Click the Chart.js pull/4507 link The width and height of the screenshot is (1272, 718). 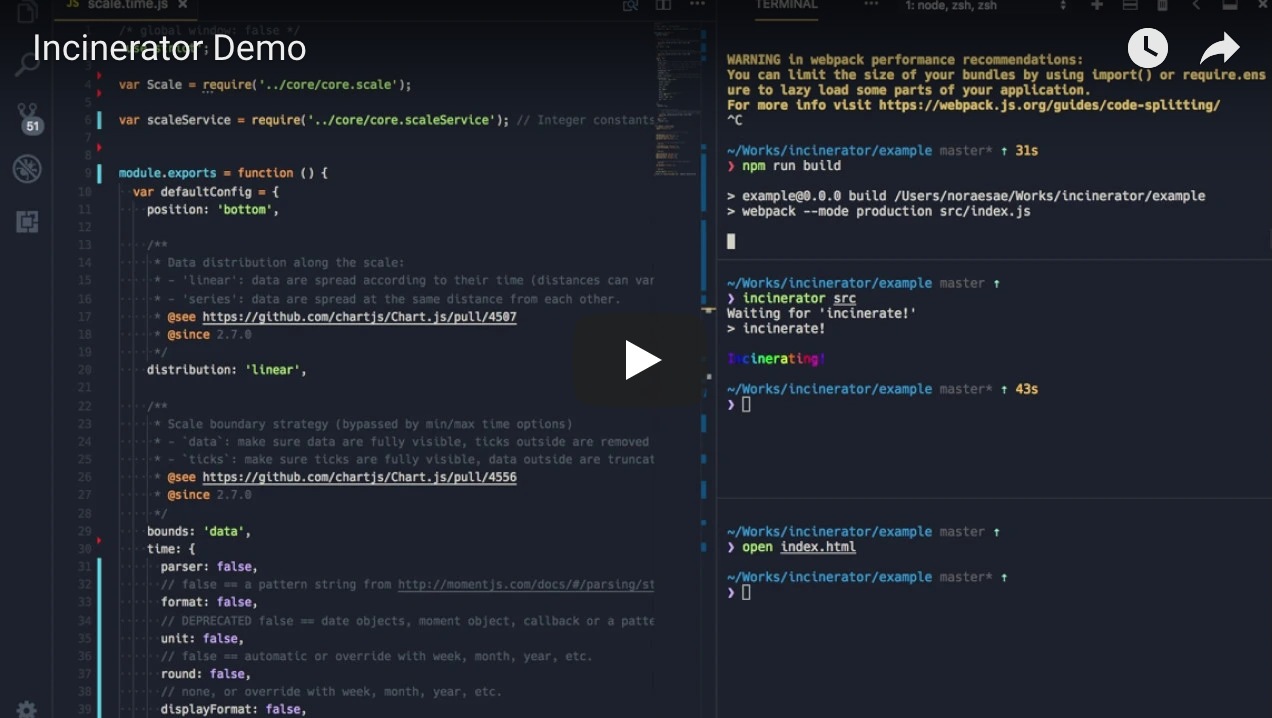(x=359, y=317)
